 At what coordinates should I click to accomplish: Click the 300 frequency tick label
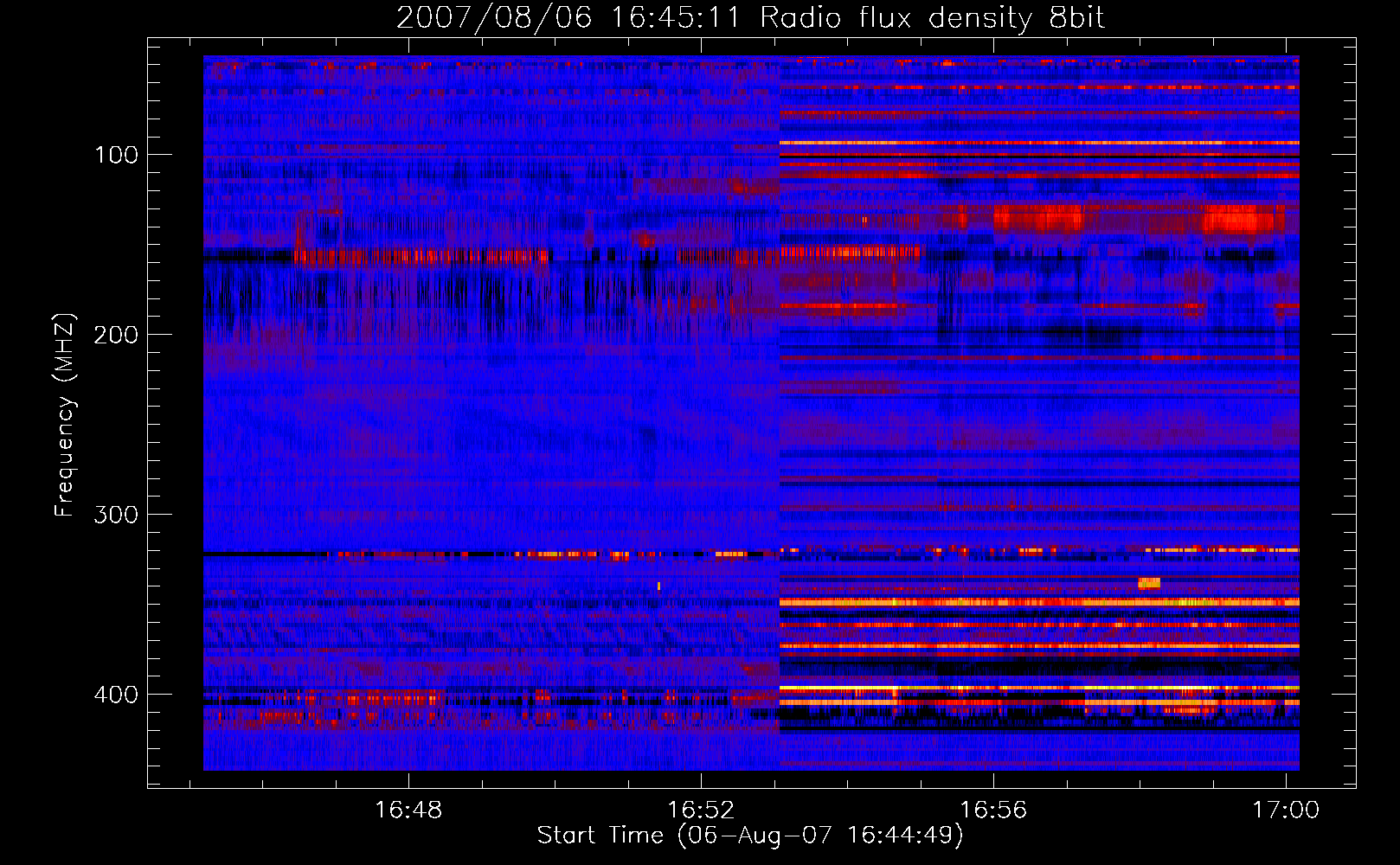point(116,515)
